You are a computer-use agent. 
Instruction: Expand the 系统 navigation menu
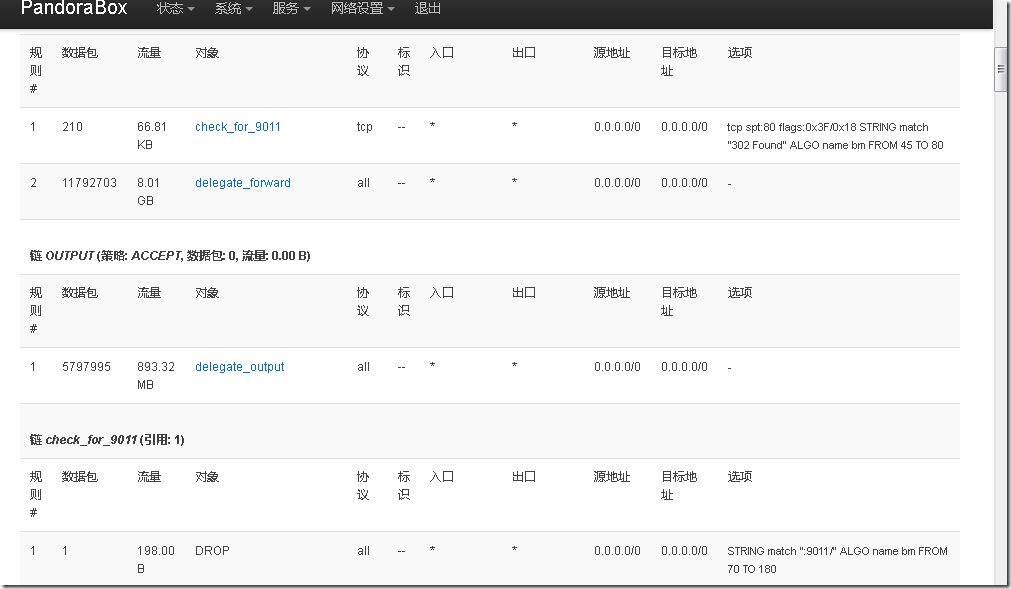tap(233, 9)
